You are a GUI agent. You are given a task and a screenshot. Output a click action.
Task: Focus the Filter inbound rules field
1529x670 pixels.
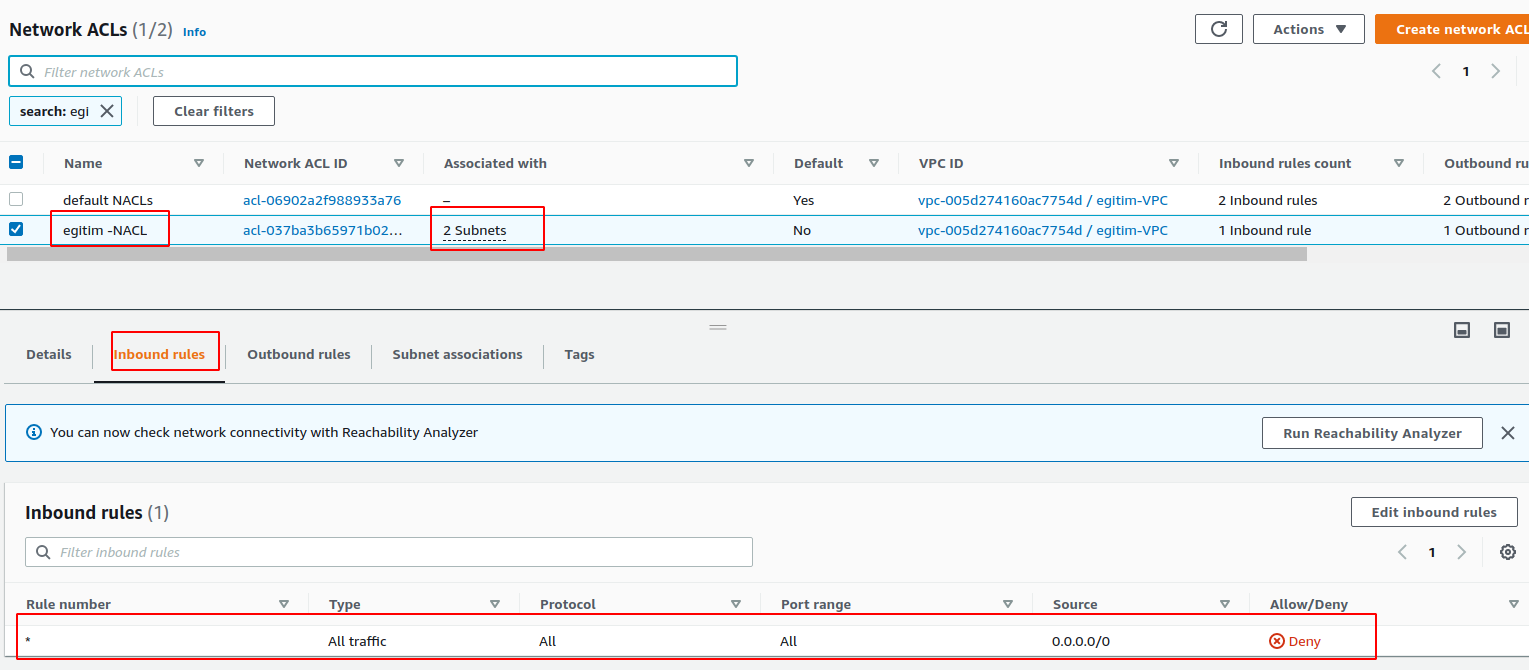click(389, 552)
